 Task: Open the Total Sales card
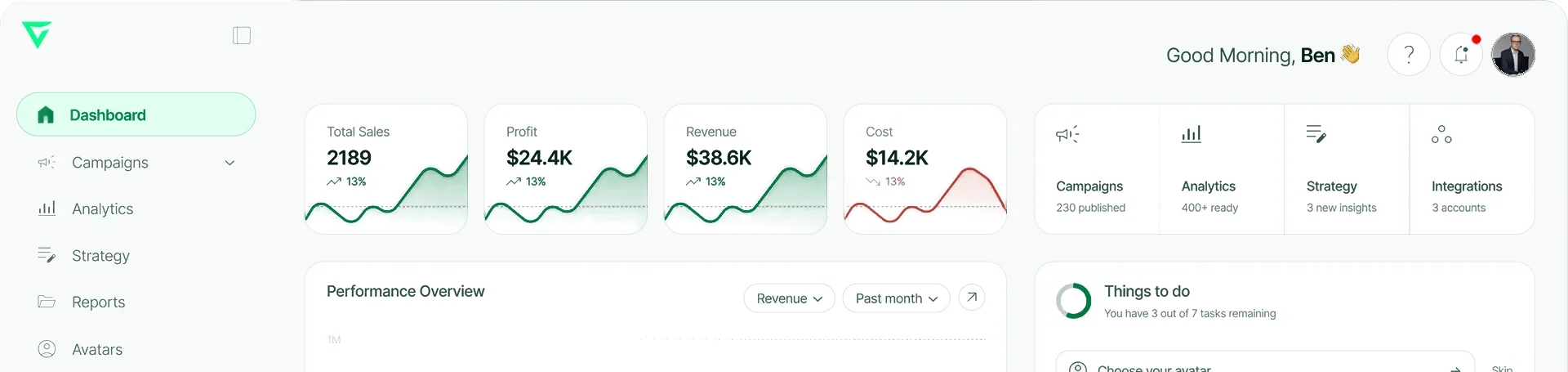[386, 169]
